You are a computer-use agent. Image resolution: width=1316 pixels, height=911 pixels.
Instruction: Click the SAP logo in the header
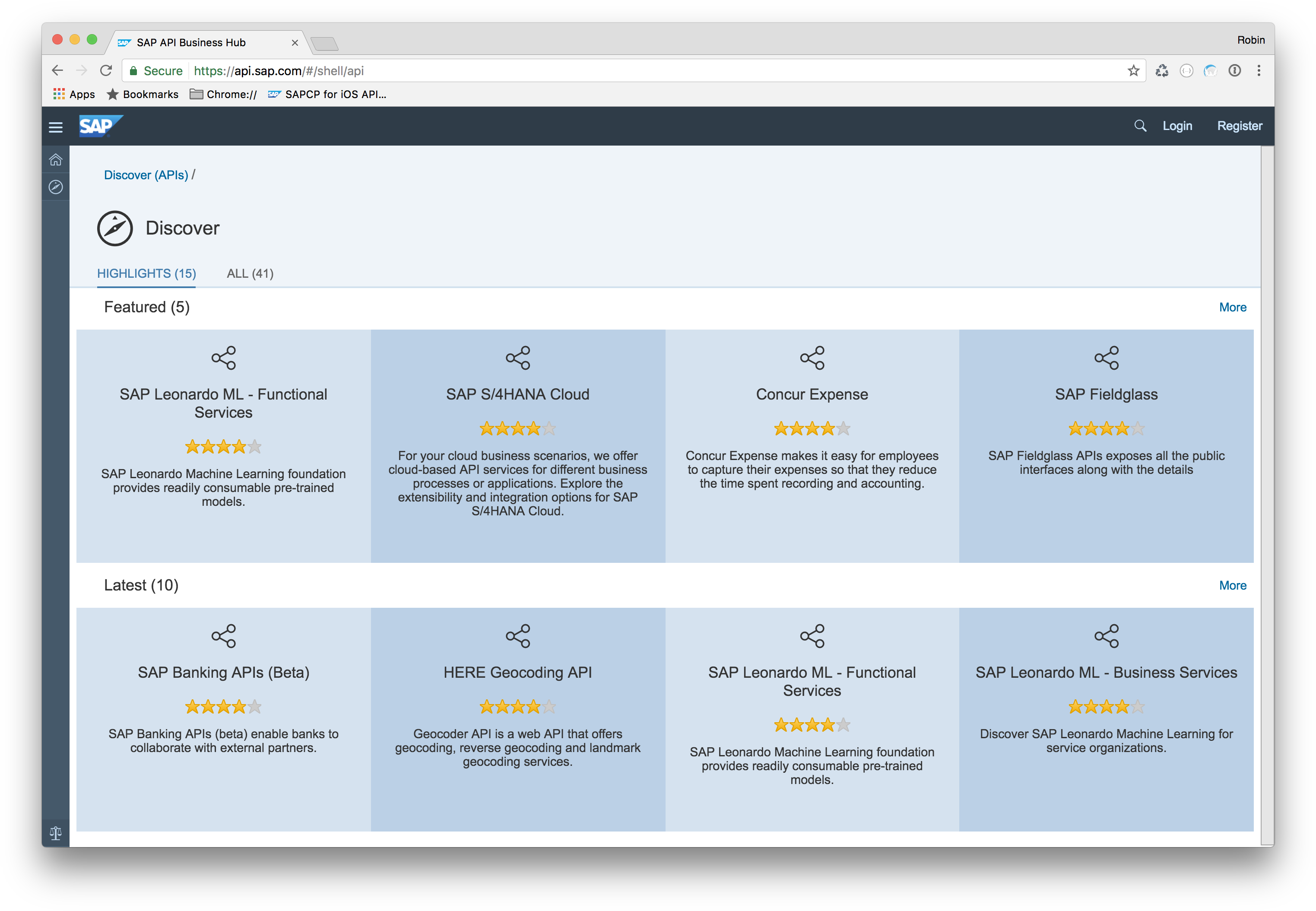(x=101, y=126)
